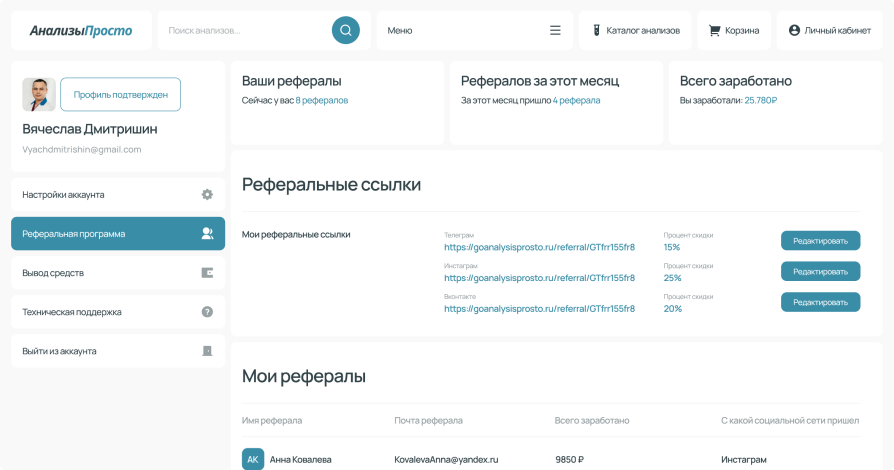Click Вячеслав Дмитришин profile photo
894x470 pixels.
coord(39,94)
